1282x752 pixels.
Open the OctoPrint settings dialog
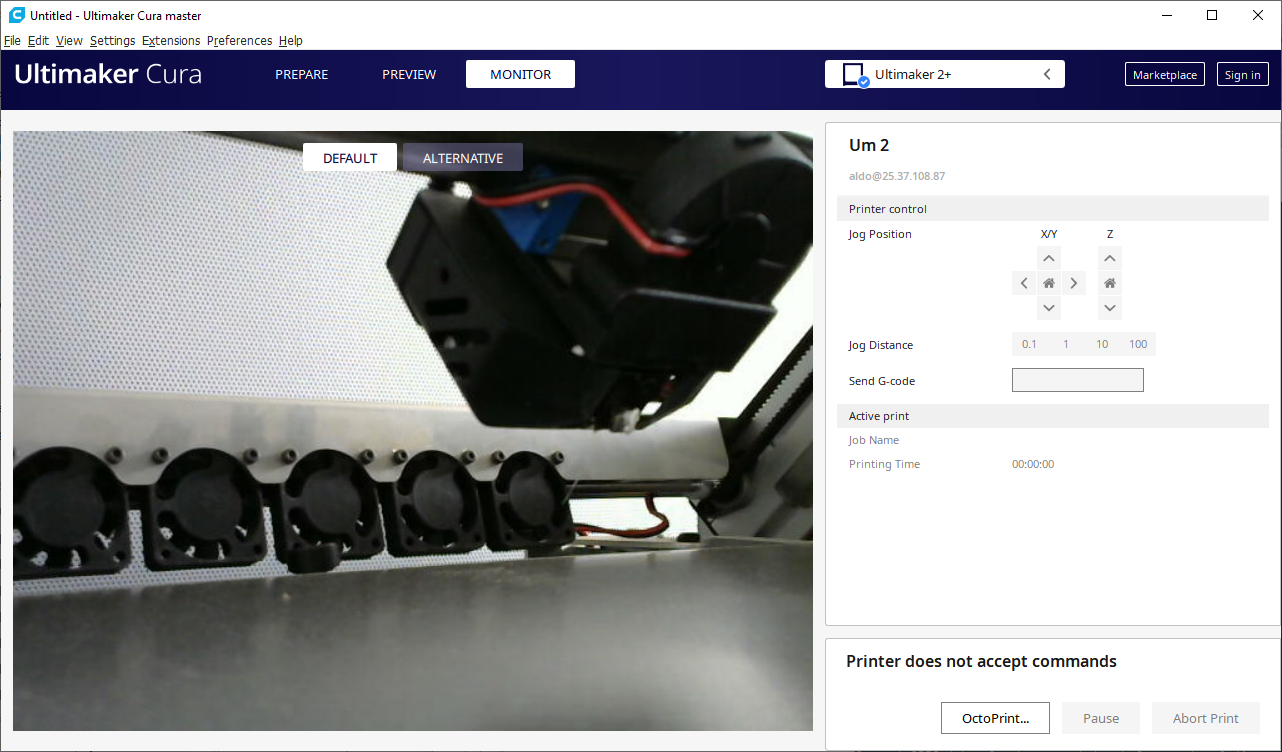point(995,717)
